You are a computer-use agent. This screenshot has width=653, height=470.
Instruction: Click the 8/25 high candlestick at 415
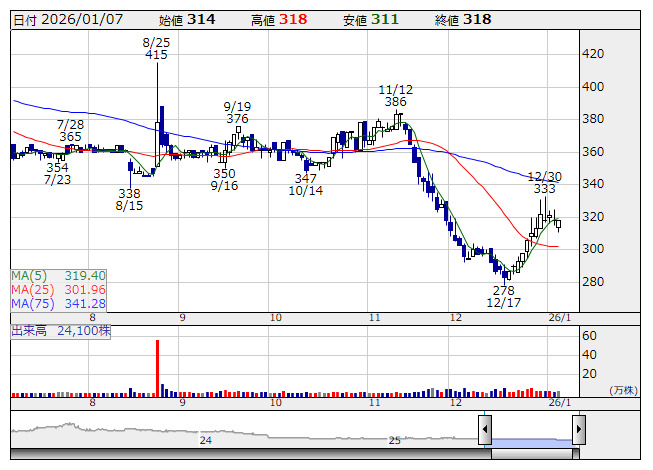157,114
